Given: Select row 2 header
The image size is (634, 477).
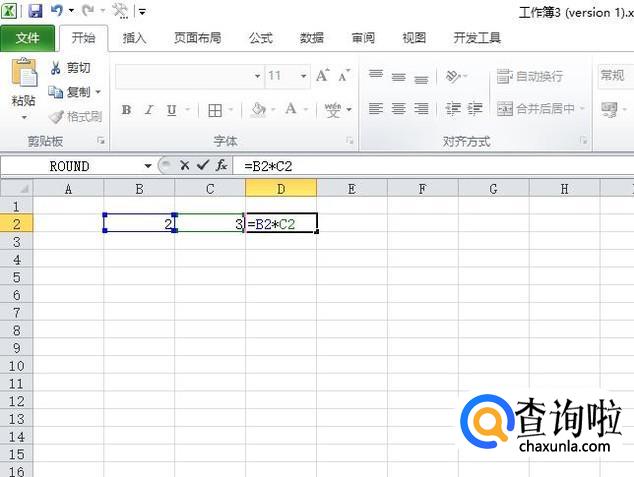Looking at the screenshot, I should point(16,224).
